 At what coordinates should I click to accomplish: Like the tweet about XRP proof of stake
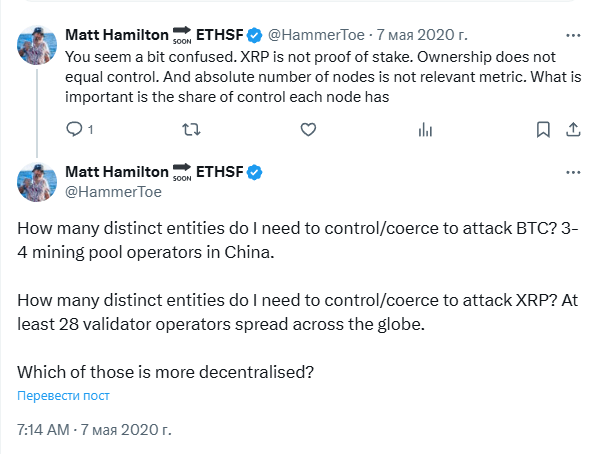click(308, 129)
